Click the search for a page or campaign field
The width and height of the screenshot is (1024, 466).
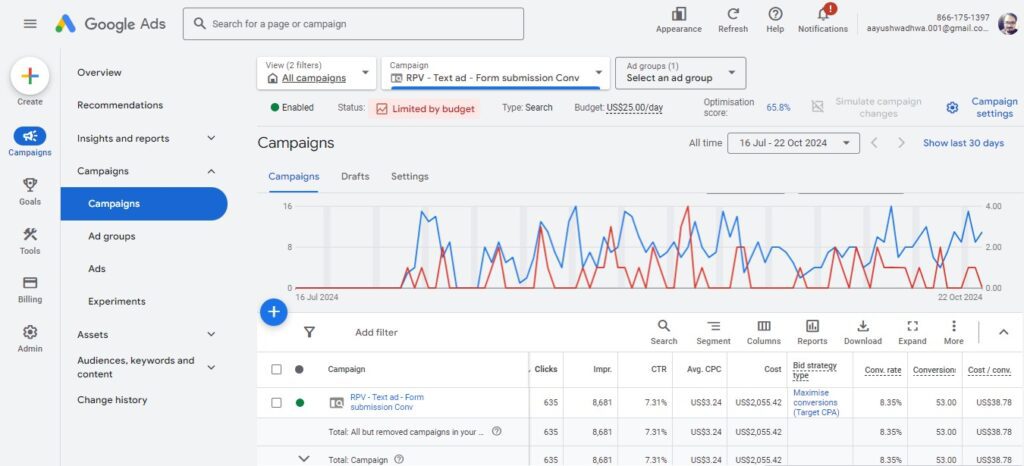(353, 24)
